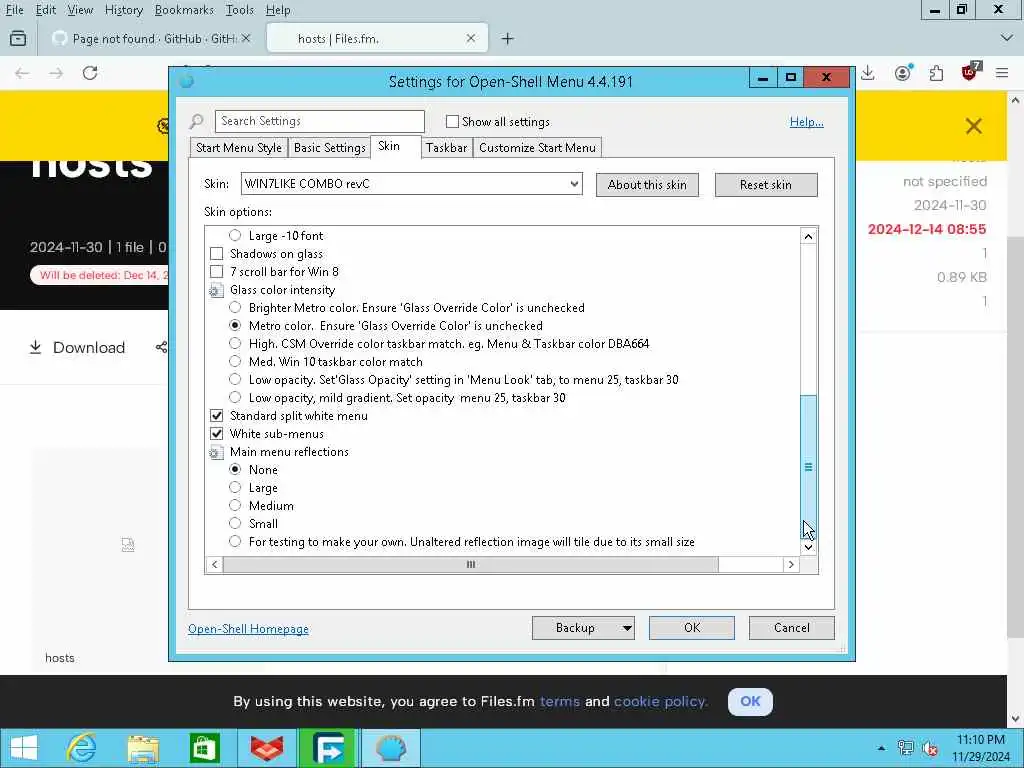The image size is (1024, 768).
Task: Open Firefox recent browsing view icon
Action: (18, 39)
